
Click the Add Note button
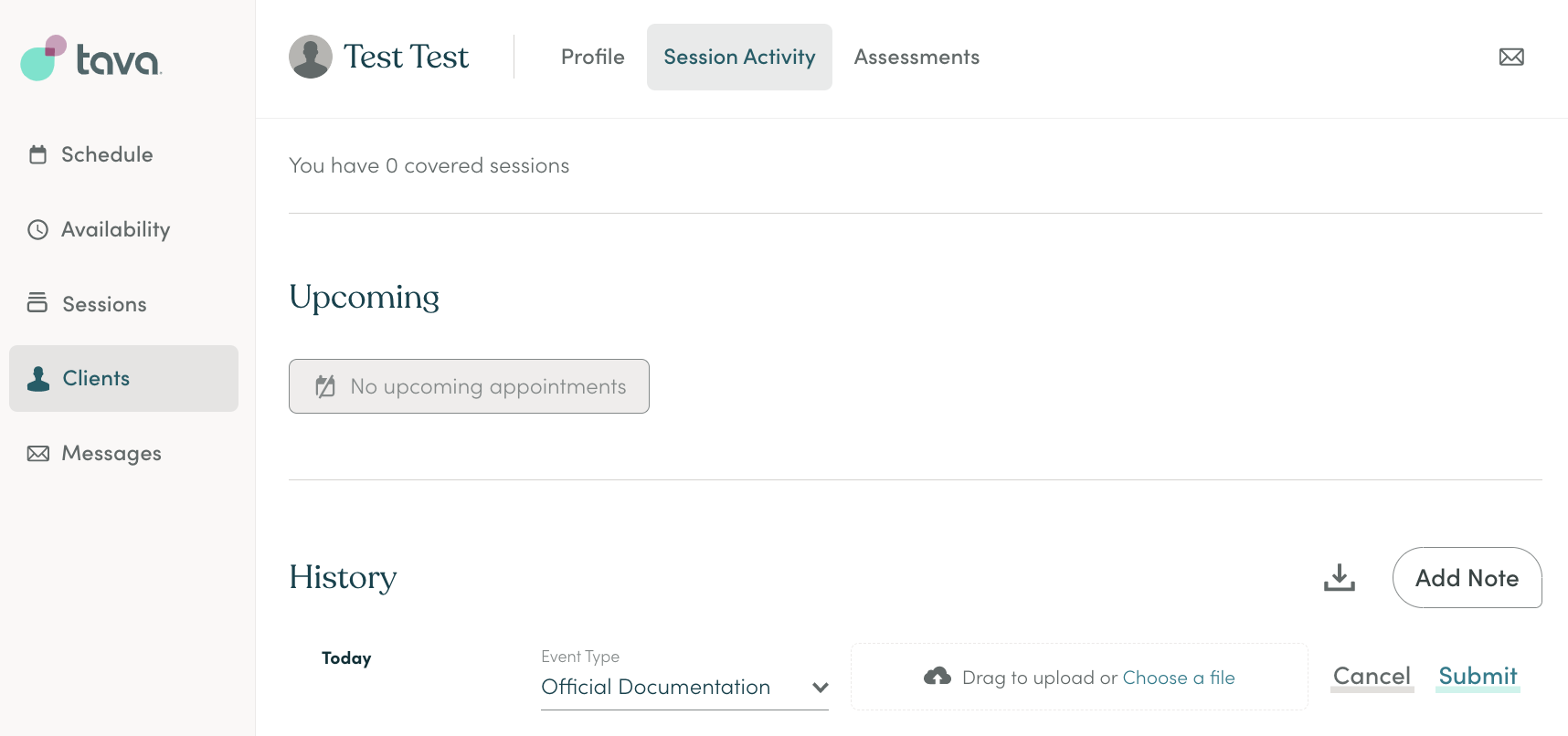tap(1467, 577)
